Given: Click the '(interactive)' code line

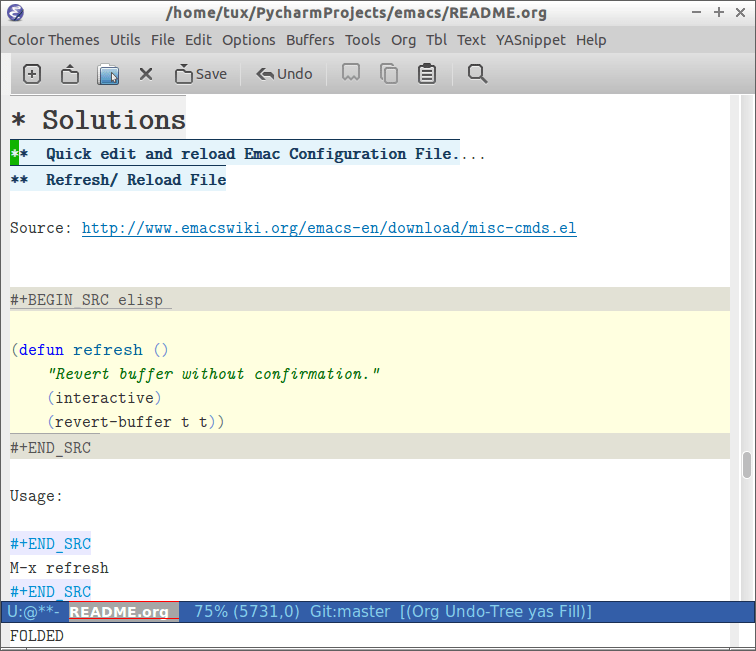Looking at the screenshot, I should pyautogui.click(x=104, y=398).
